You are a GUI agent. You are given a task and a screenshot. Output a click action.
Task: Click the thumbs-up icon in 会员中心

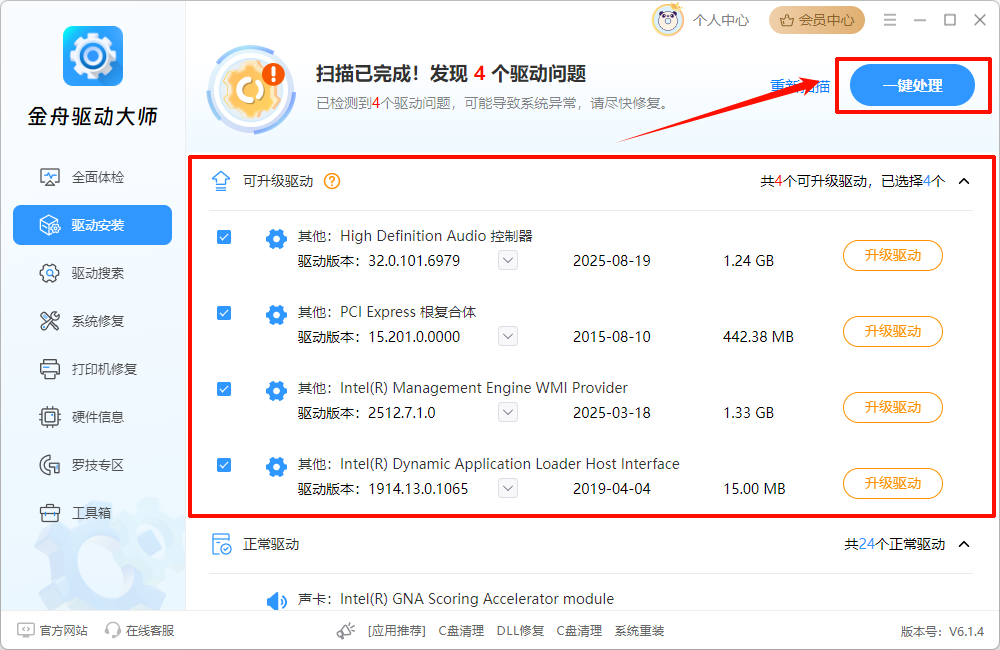(x=787, y=20)
